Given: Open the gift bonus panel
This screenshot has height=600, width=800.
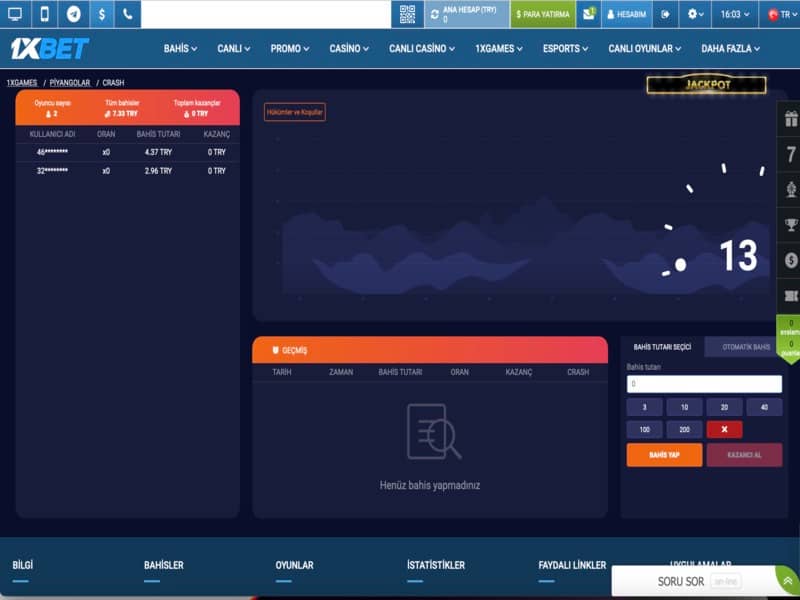Looking at the screenshot, I should [x=788, y=117].
